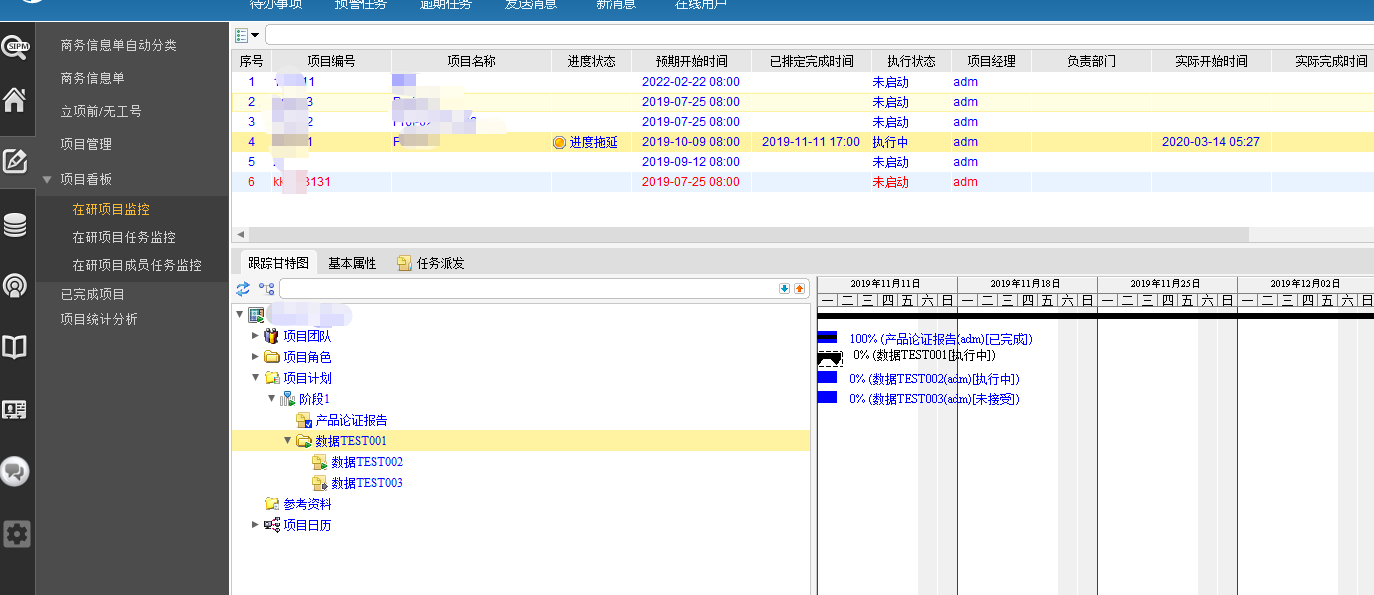Collapse the 项目计划 tree node
Image resolution: width=1374 pixels, height=595 pixels.
[255, 378]
